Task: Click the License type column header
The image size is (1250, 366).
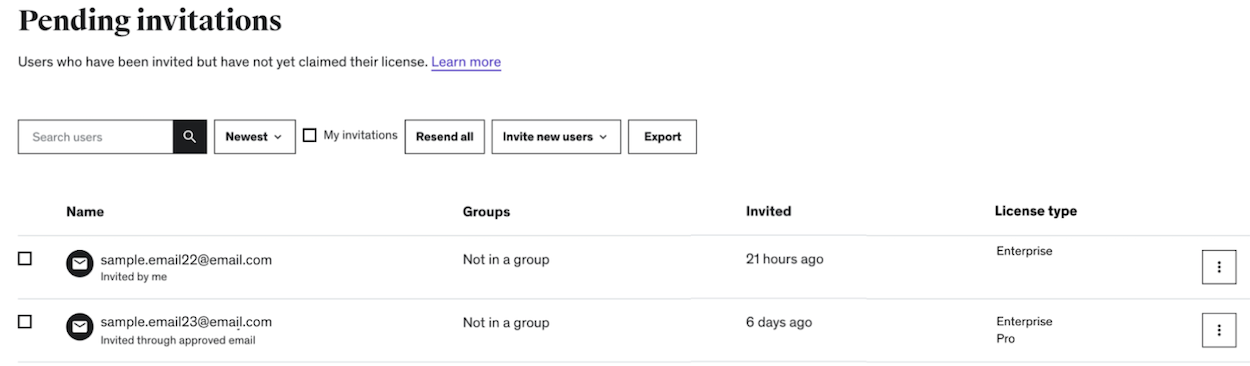Action: coord(1035,211)
